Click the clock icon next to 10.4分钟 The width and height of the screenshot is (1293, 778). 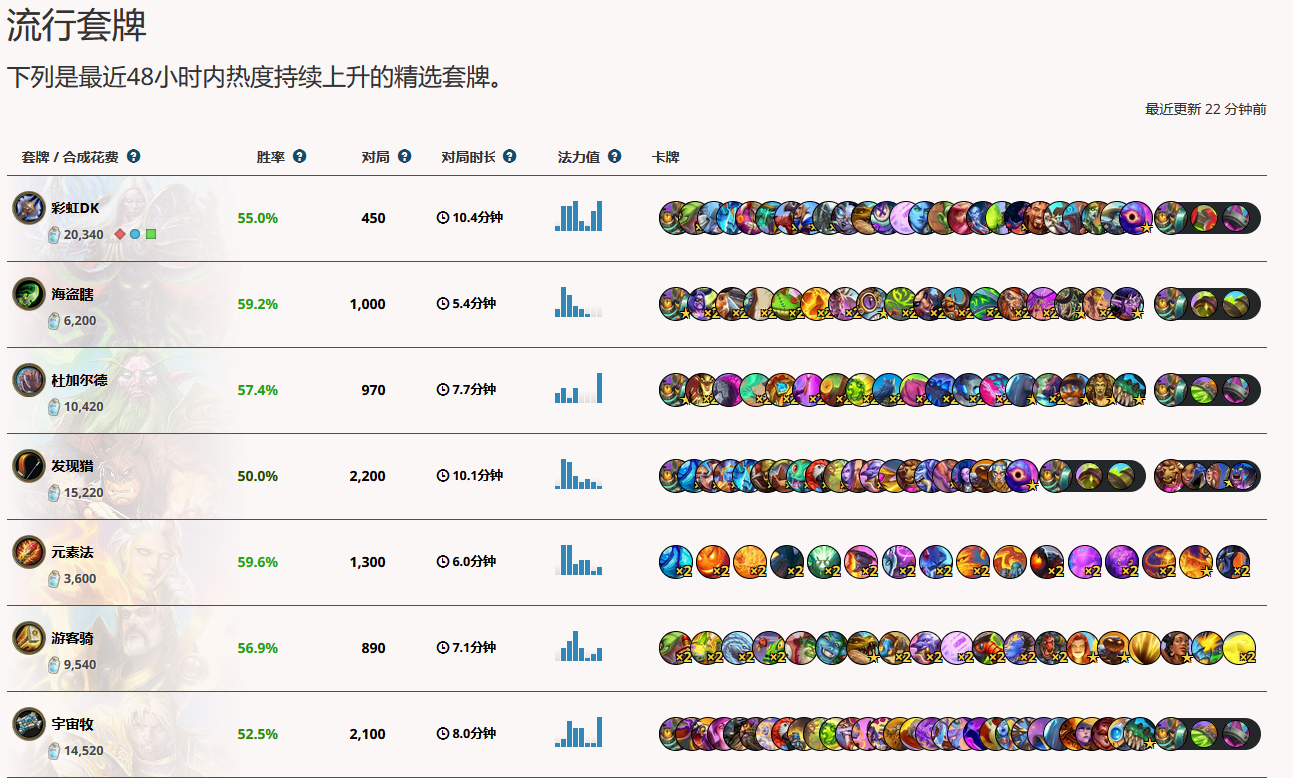click(443, 218)
